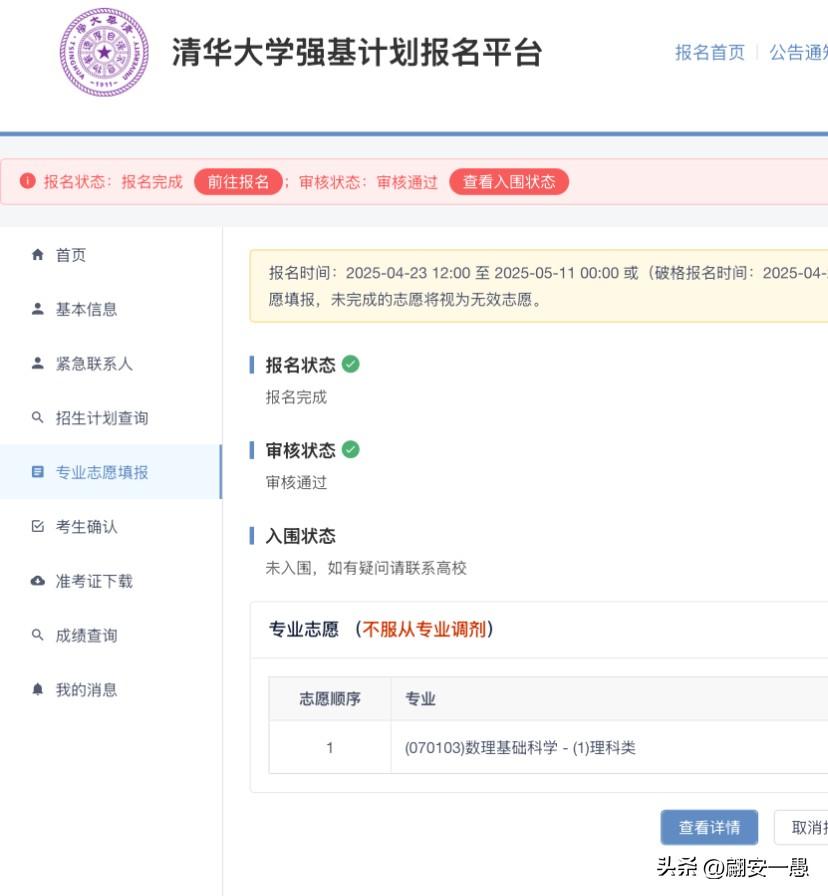Screen dimensions: 828x896
Task: Click the red info icon in alert bar
Action: pyautogui.click(x=27, y=181)
